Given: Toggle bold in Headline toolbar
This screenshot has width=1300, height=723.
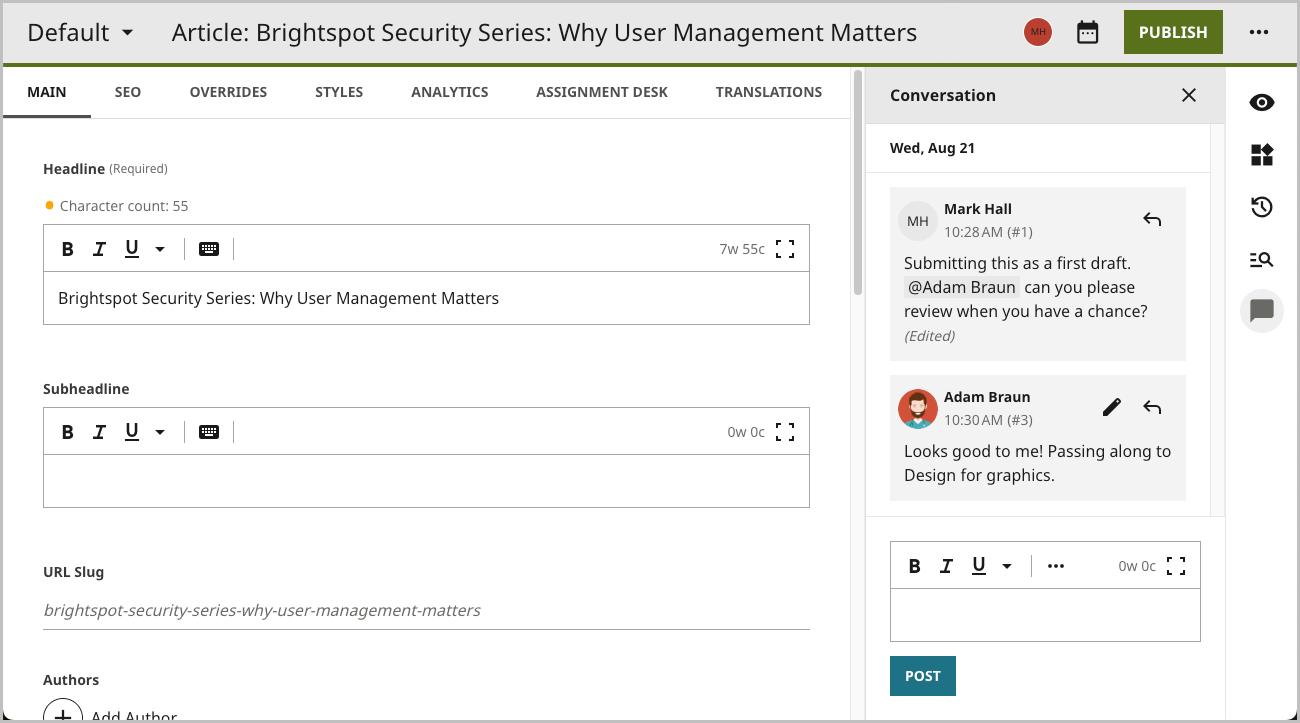Looking at the screenshot, I should [x=67, y=249].
